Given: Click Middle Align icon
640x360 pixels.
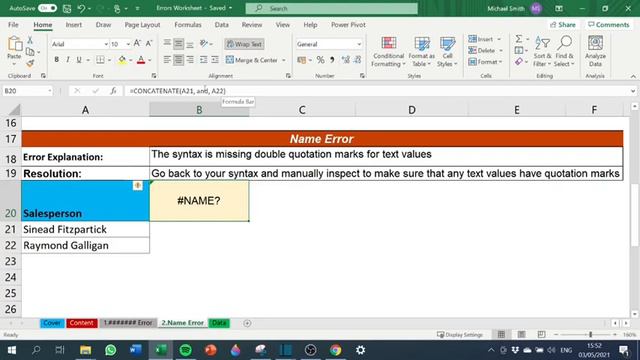Looking at the screenshot, I should click(178, 43).
